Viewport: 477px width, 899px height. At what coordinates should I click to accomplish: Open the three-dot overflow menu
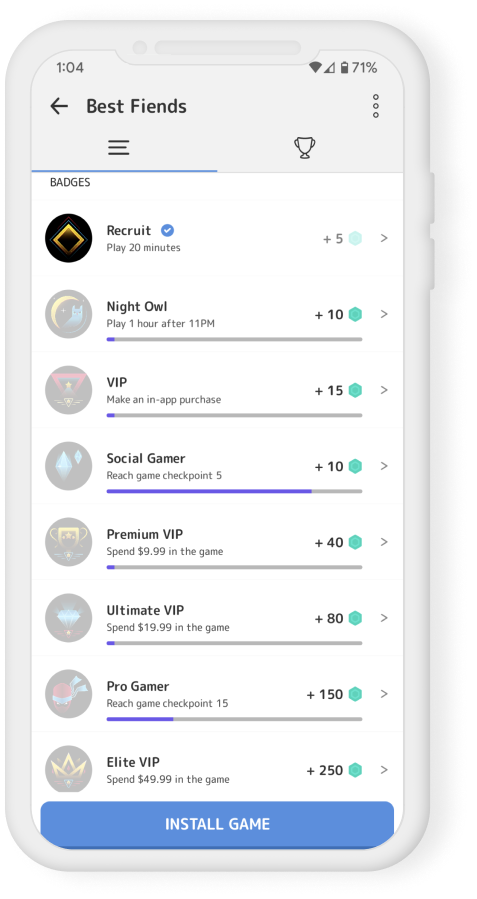[x=376, y=106]
